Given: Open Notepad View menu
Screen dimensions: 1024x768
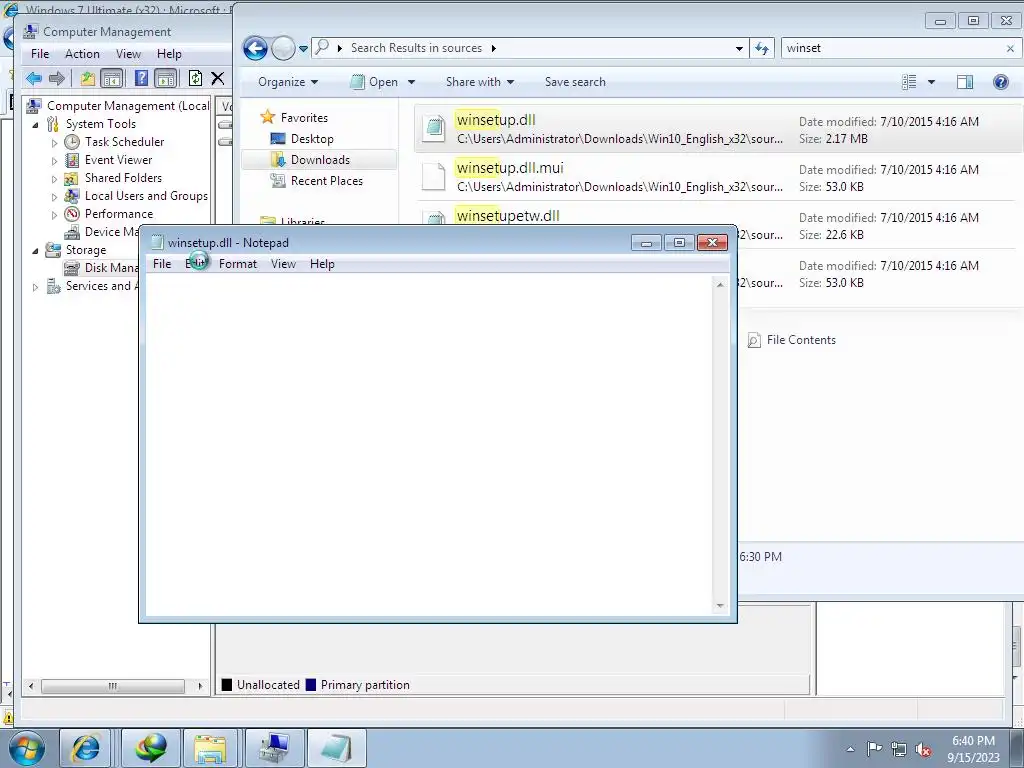Looking at the screenshot, I should (x=283, y=264).
